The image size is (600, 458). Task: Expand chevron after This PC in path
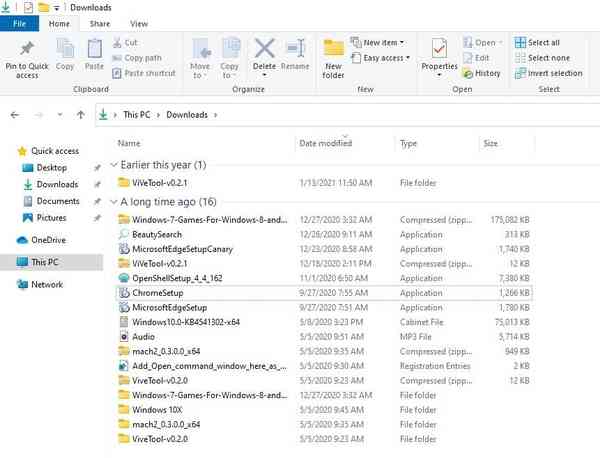[x=158, y=115]
